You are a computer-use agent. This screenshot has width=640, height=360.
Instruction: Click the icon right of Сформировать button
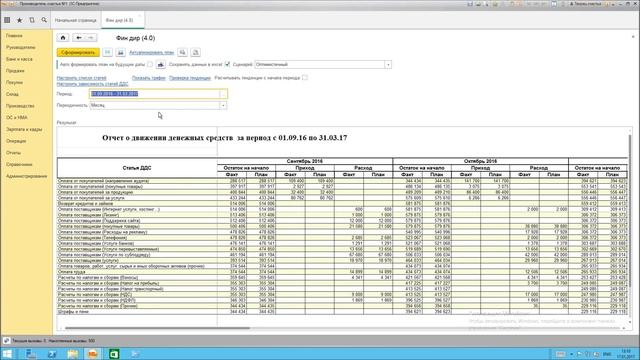[x=107, y=52]
